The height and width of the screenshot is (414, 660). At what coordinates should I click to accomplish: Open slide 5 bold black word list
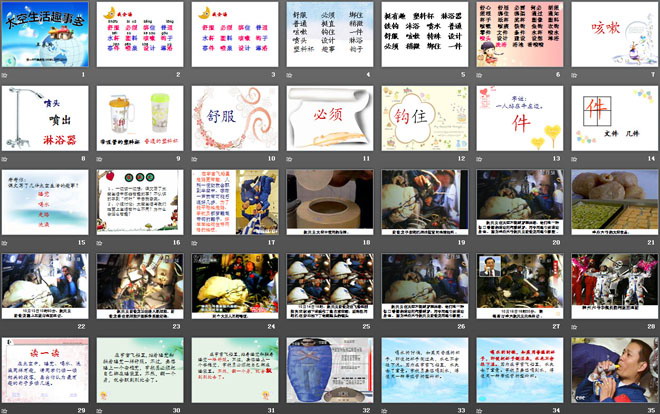[425, 34]
